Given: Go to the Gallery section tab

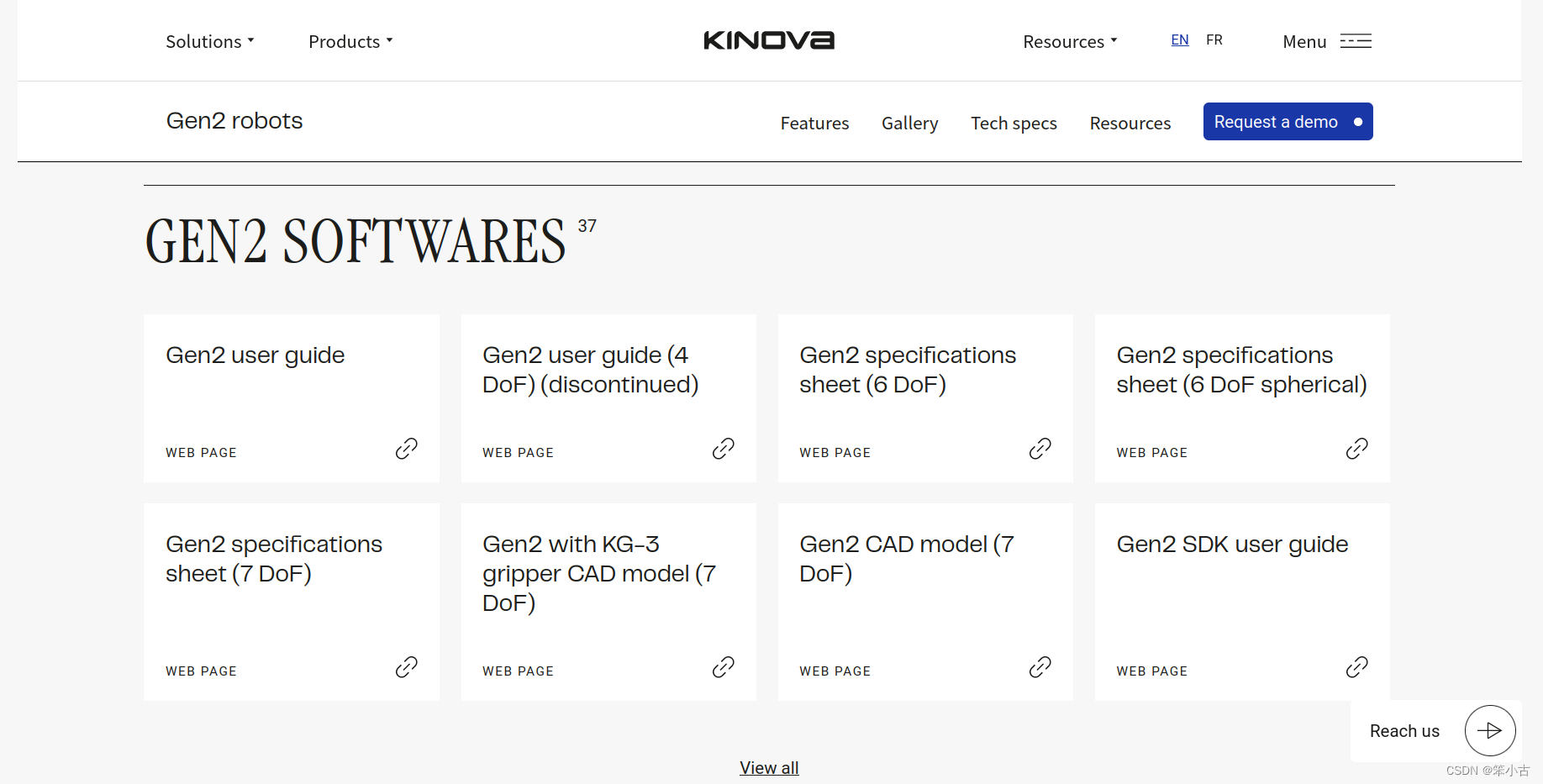Looking at the screenshot, I should coord(909,123).
